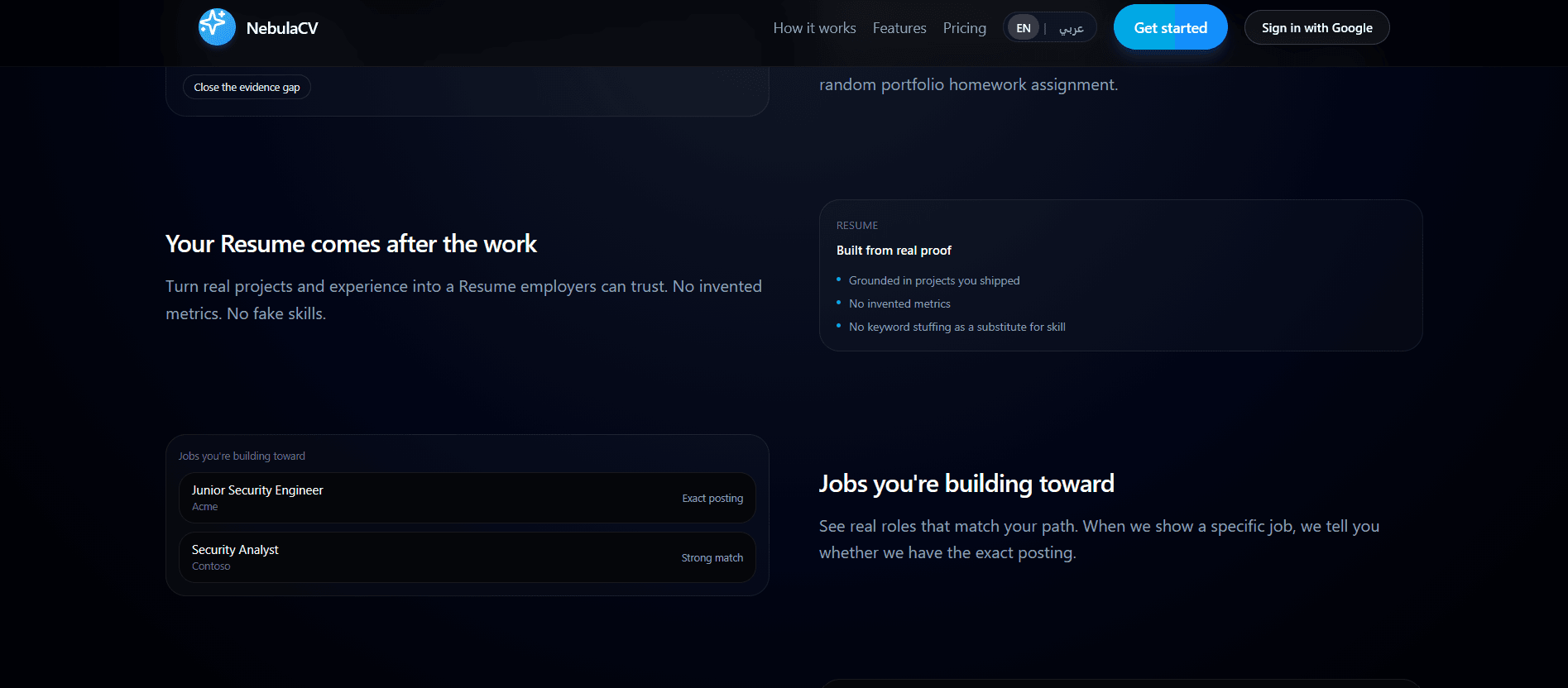
Task: Click the Get started button
Action: [x=1170, y=27]
